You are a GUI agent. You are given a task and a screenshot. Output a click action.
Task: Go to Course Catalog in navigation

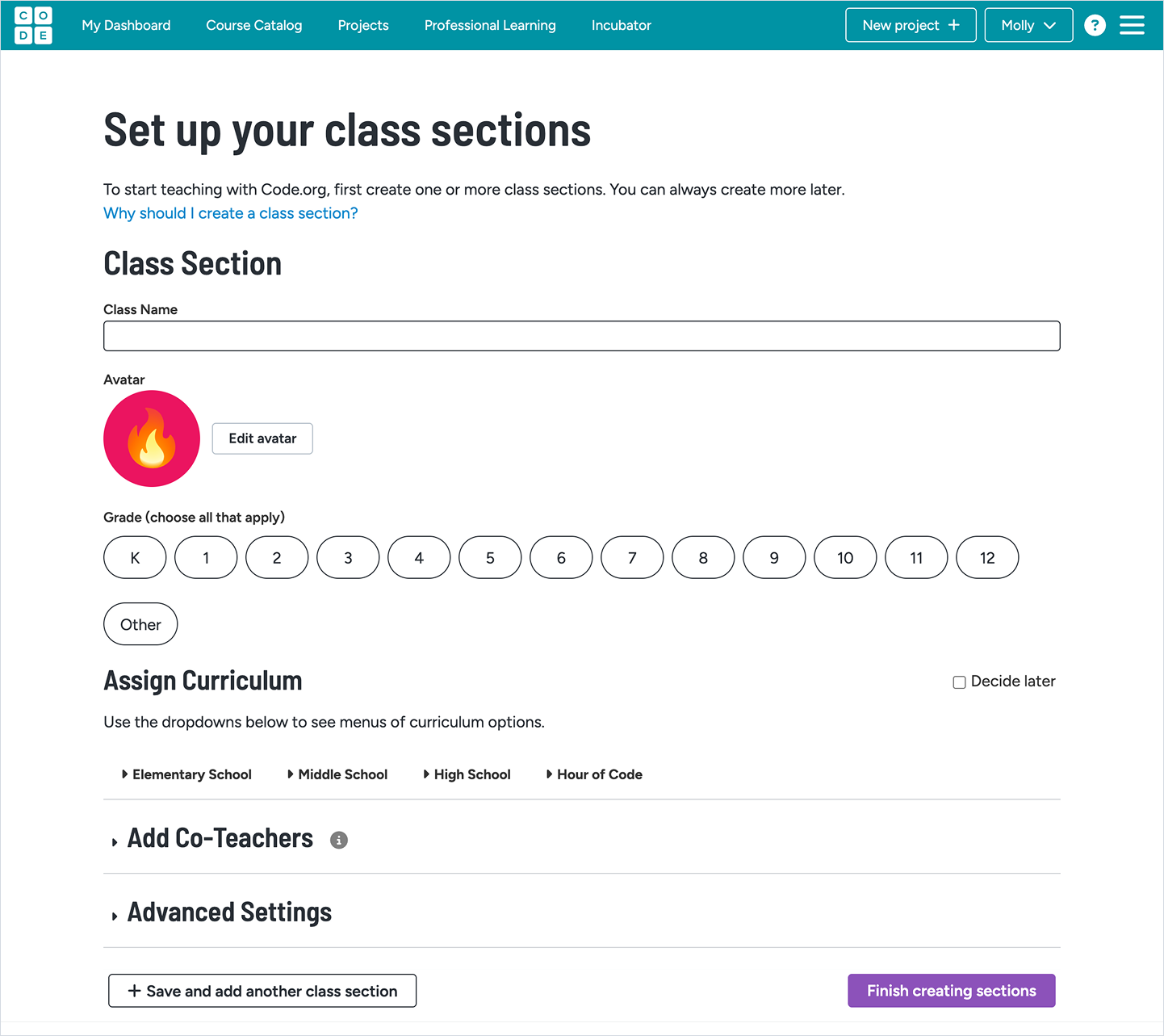point(254,26)
